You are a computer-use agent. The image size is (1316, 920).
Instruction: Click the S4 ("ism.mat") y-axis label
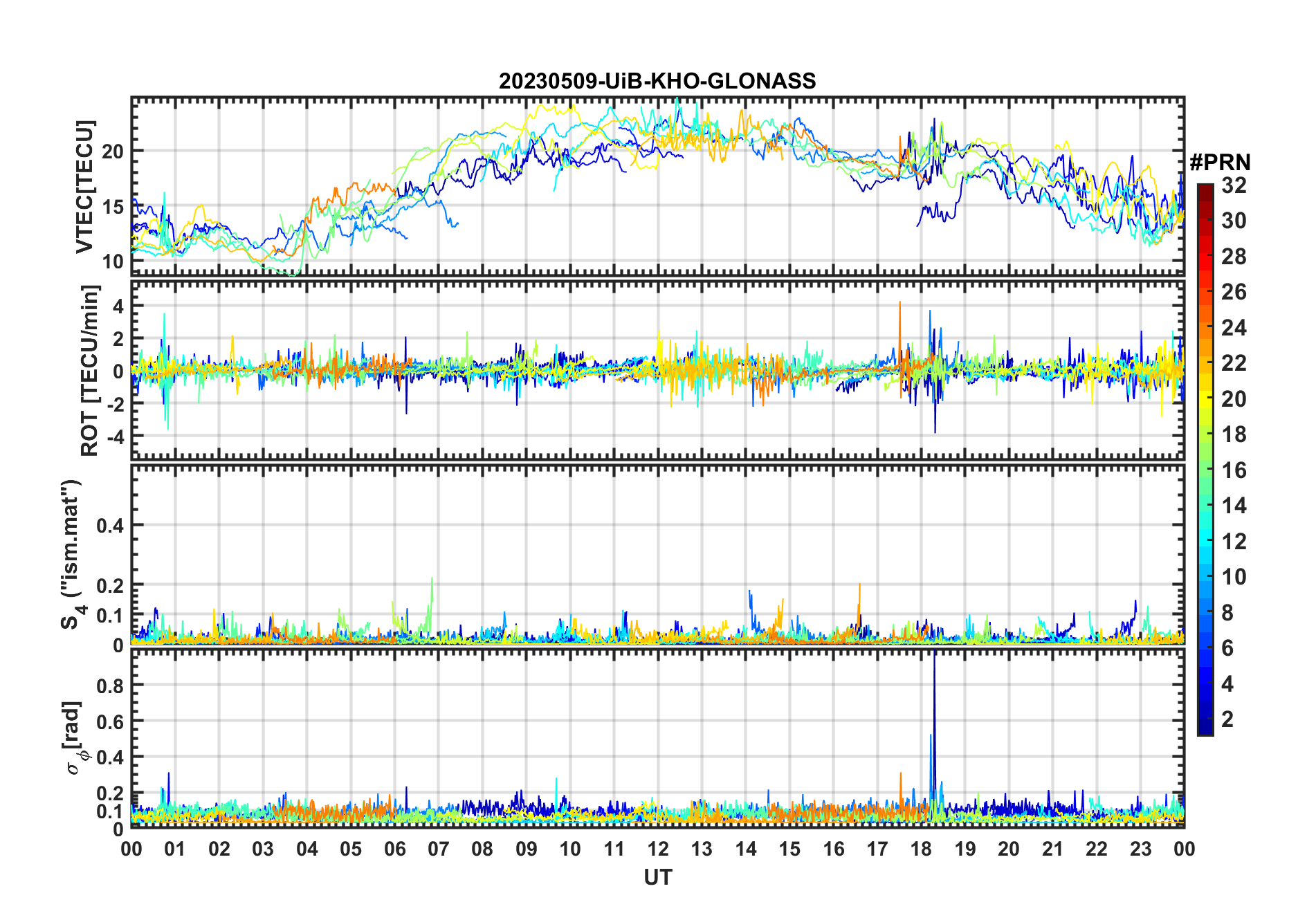tap(72, 555)
